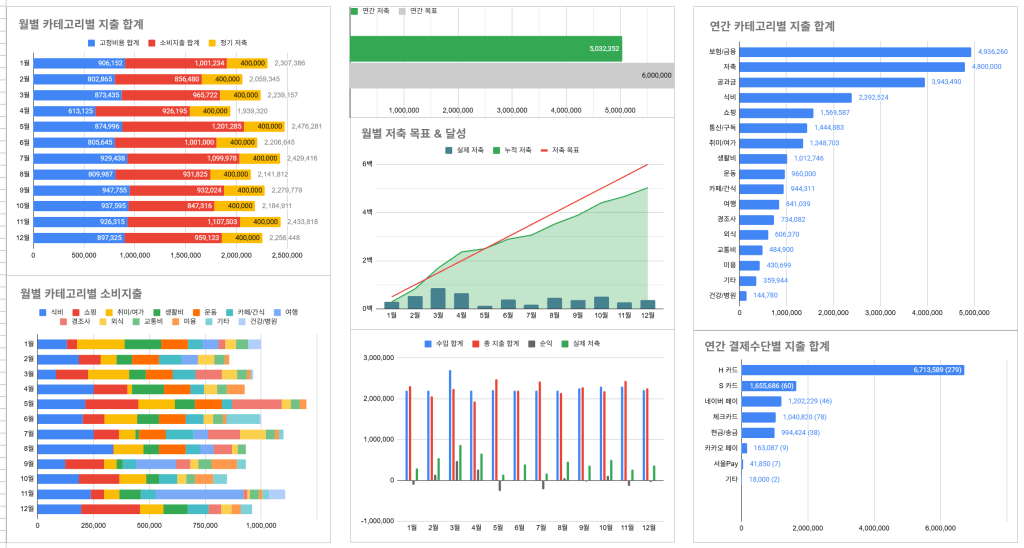
Task: Click the 5월 total label 2,476,281
Action: tap(307, 126)
